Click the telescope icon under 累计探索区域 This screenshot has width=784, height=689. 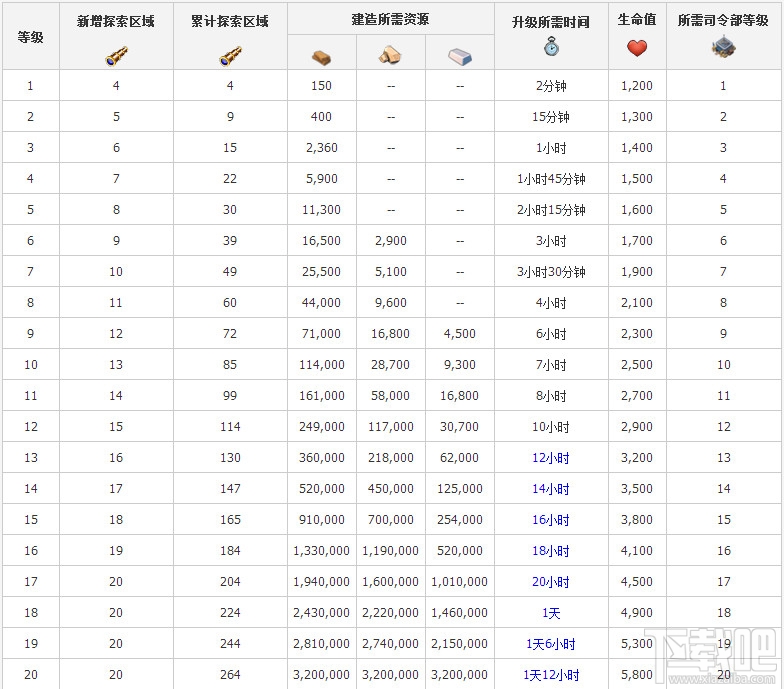(x=230, y=56)
